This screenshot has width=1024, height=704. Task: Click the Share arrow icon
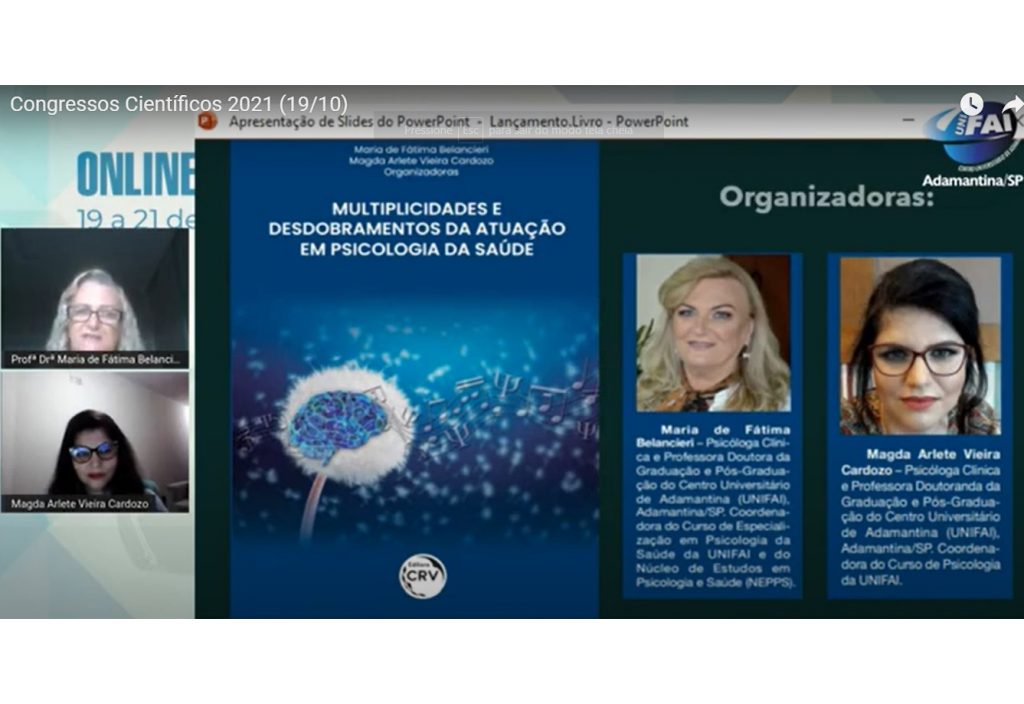point(1012,104)
